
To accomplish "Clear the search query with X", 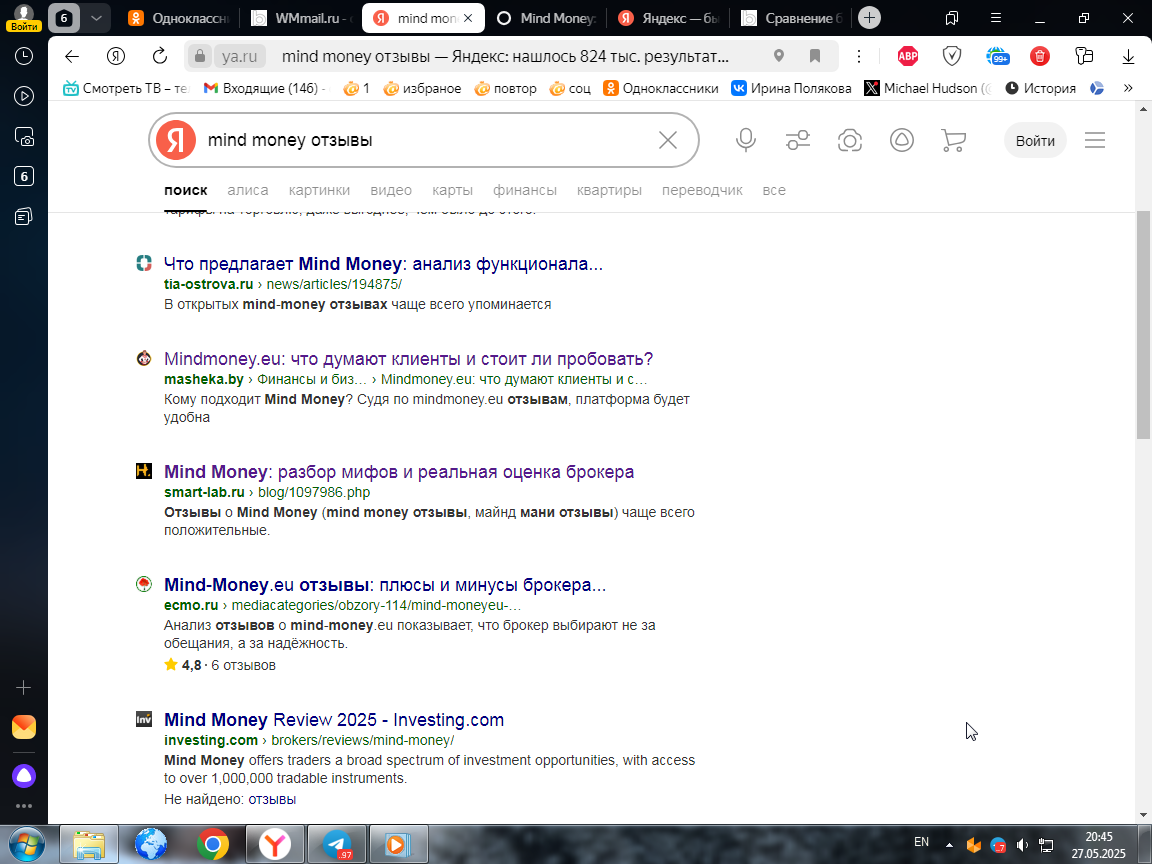I will click(667, 140).
